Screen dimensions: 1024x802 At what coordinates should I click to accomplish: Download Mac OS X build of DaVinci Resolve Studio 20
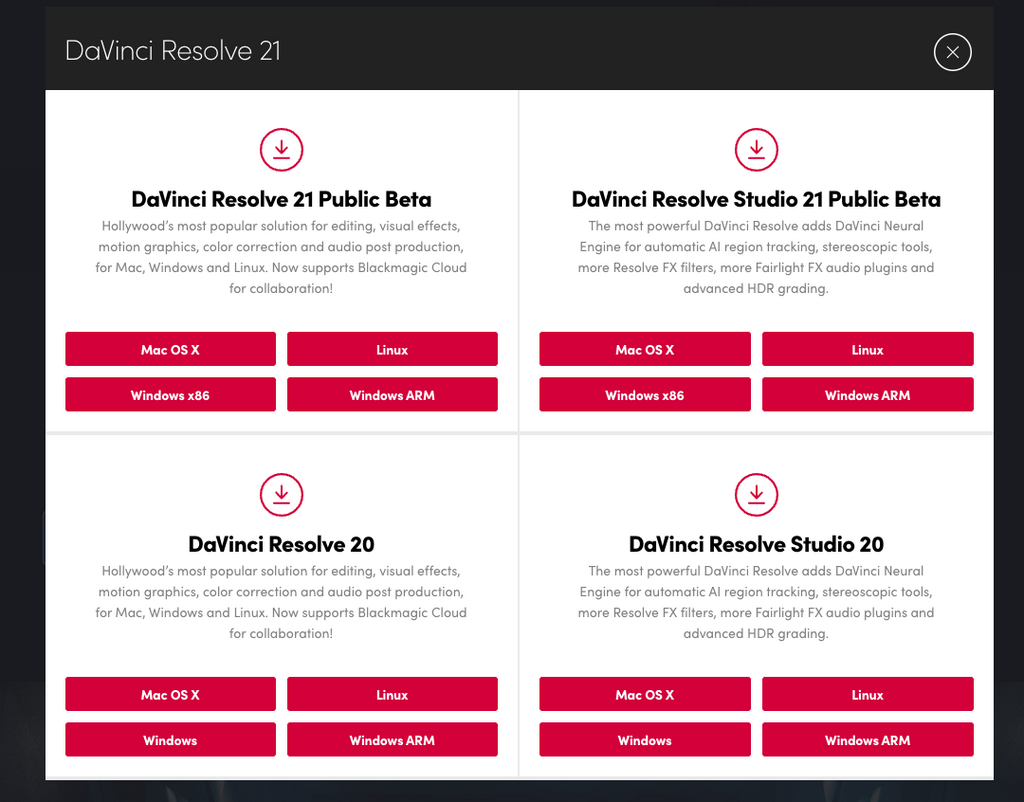tap(645, 694)
